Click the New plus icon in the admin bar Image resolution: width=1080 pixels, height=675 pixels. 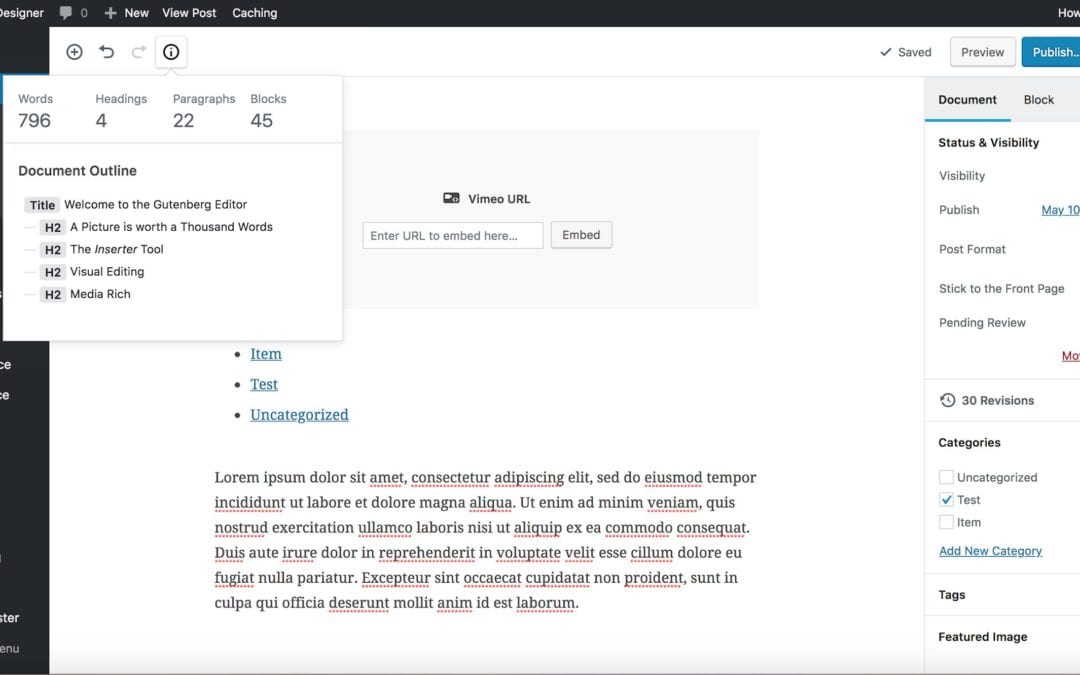pos(113,12)
